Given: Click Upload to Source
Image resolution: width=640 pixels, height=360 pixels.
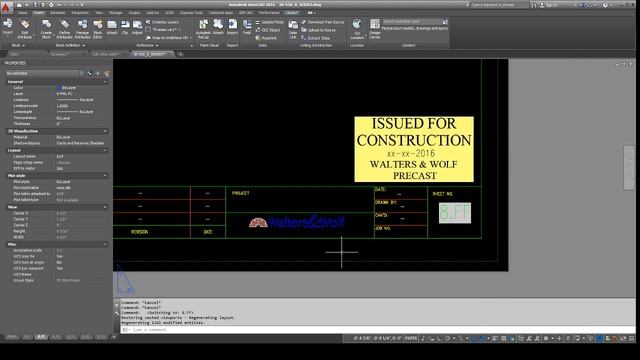Looking at the screenshot, I should 318,30.
